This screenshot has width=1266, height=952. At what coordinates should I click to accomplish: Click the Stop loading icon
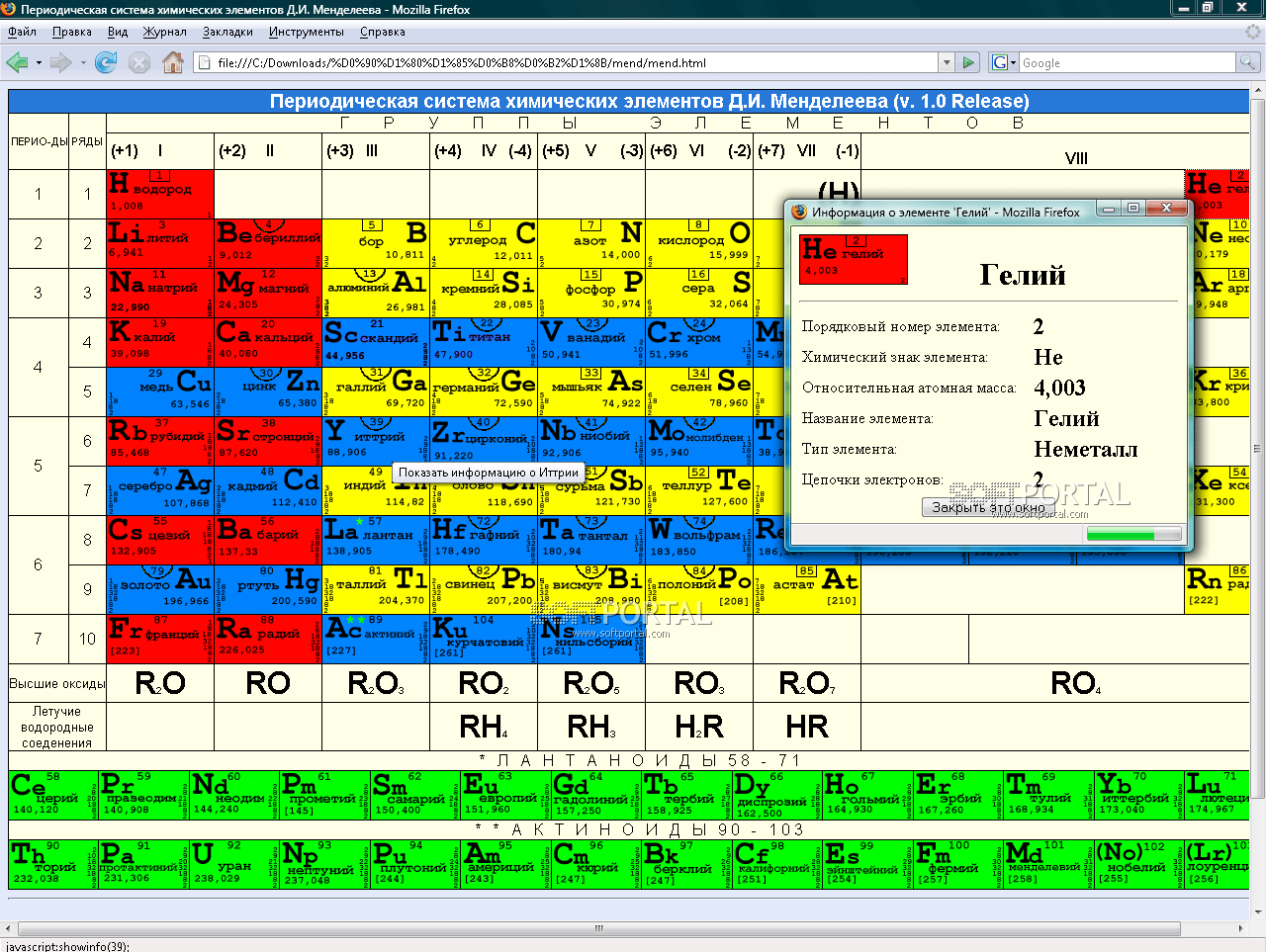pyautogui.click(x=139, y=62)
